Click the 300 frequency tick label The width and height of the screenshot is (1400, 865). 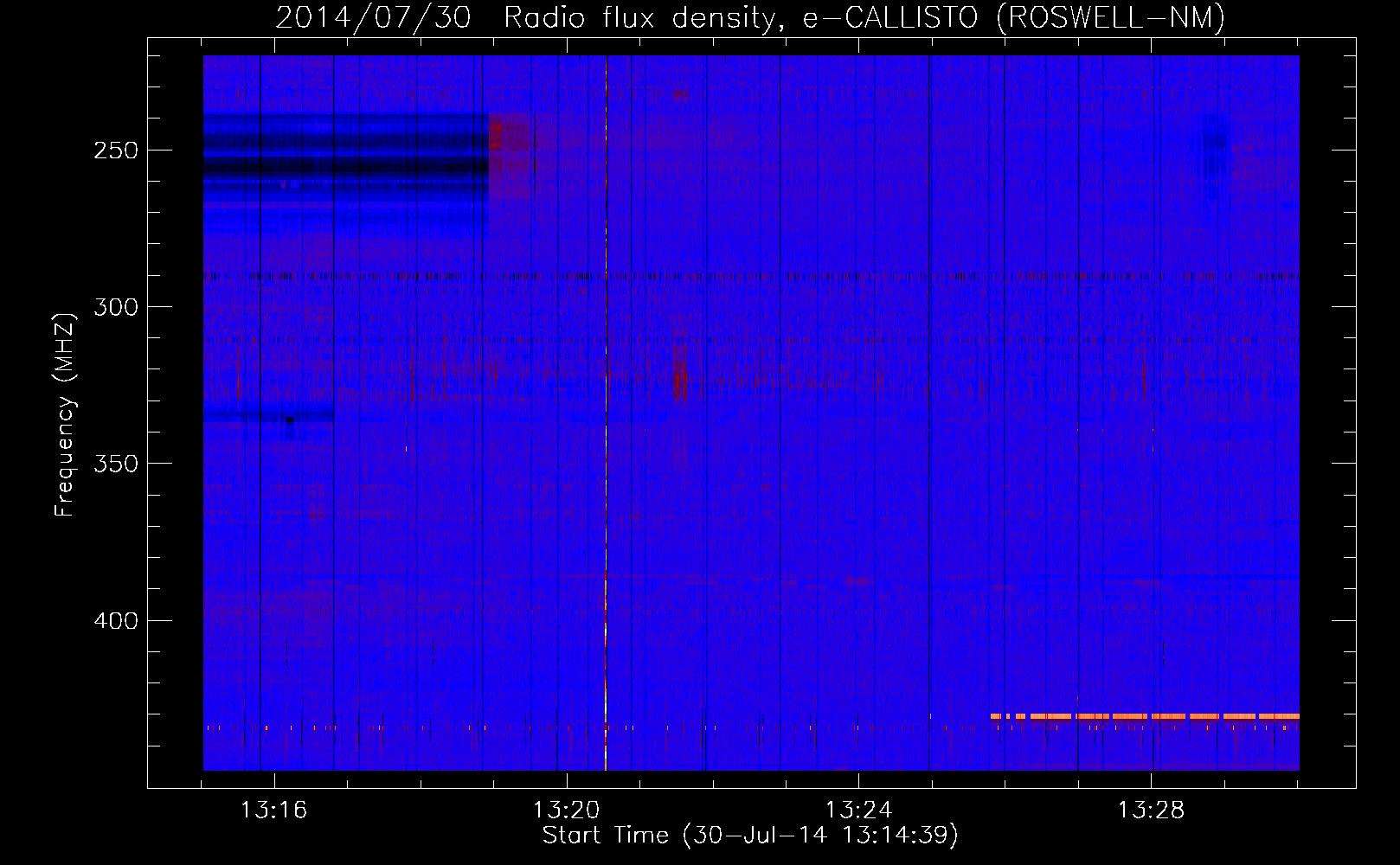coord(116,307)
